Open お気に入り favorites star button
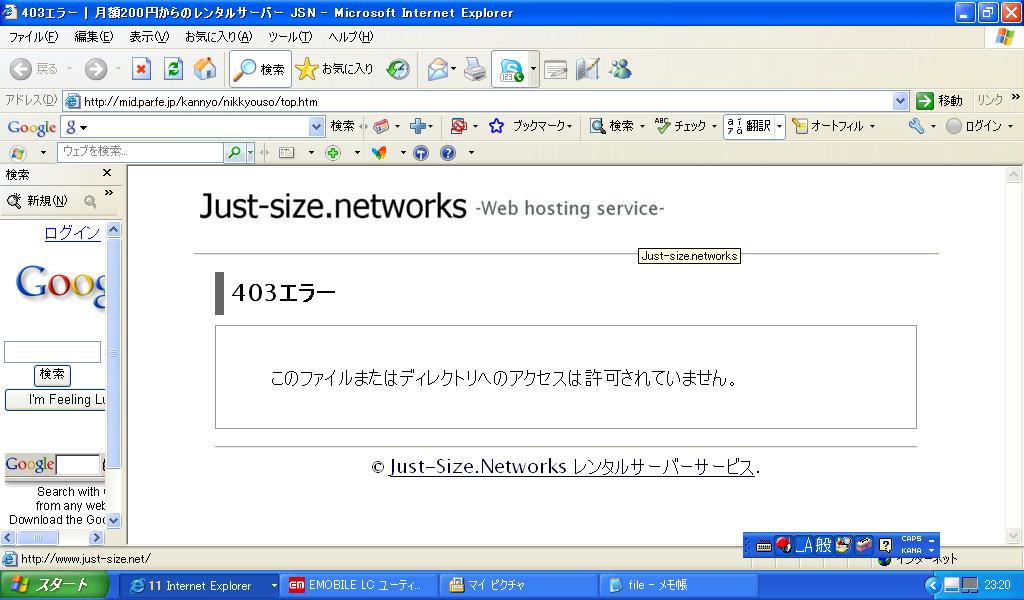Viewport: 1024px width, 600px height. 334,69
